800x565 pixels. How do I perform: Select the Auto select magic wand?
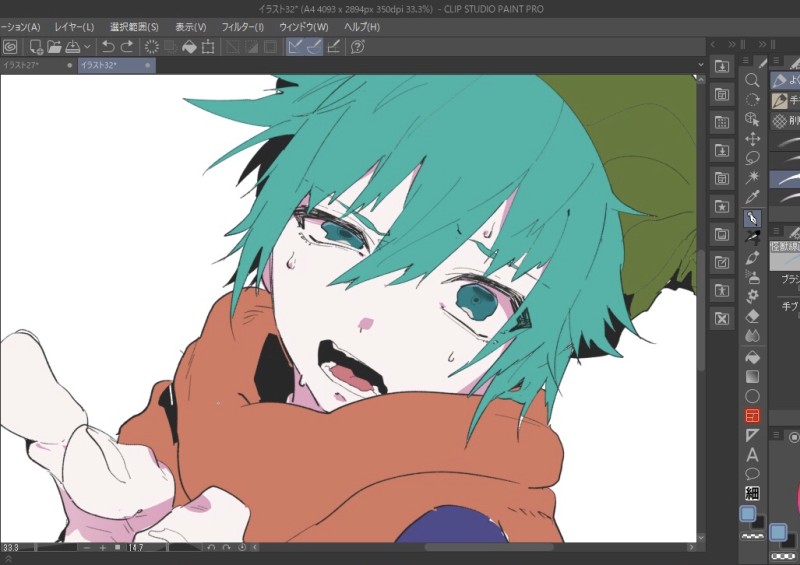point(752,177)
